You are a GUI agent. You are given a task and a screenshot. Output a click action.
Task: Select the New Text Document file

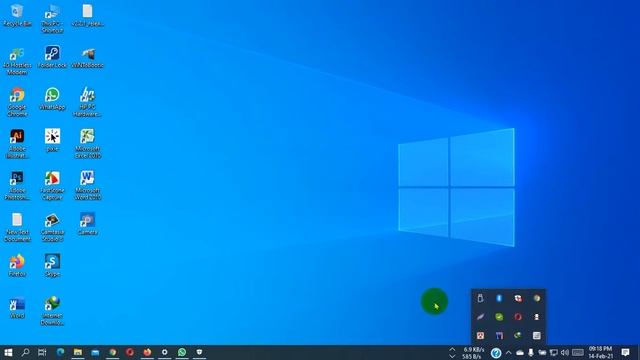(x=17, y=227)
